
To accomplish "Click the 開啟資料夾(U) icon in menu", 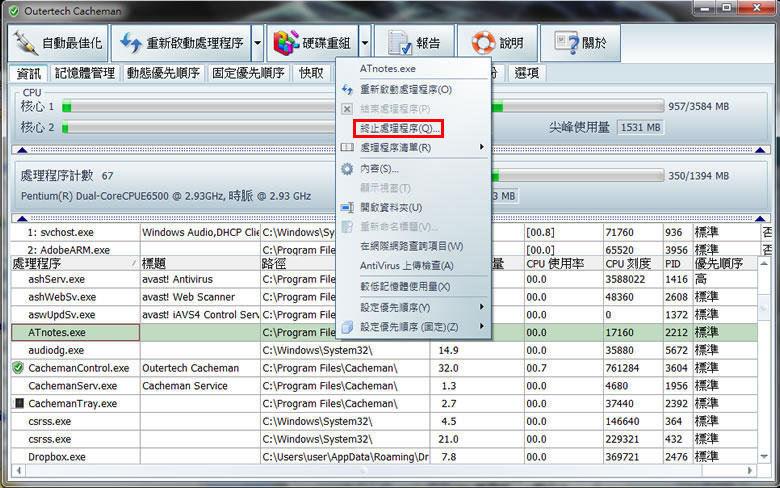I will pos(347,207).
